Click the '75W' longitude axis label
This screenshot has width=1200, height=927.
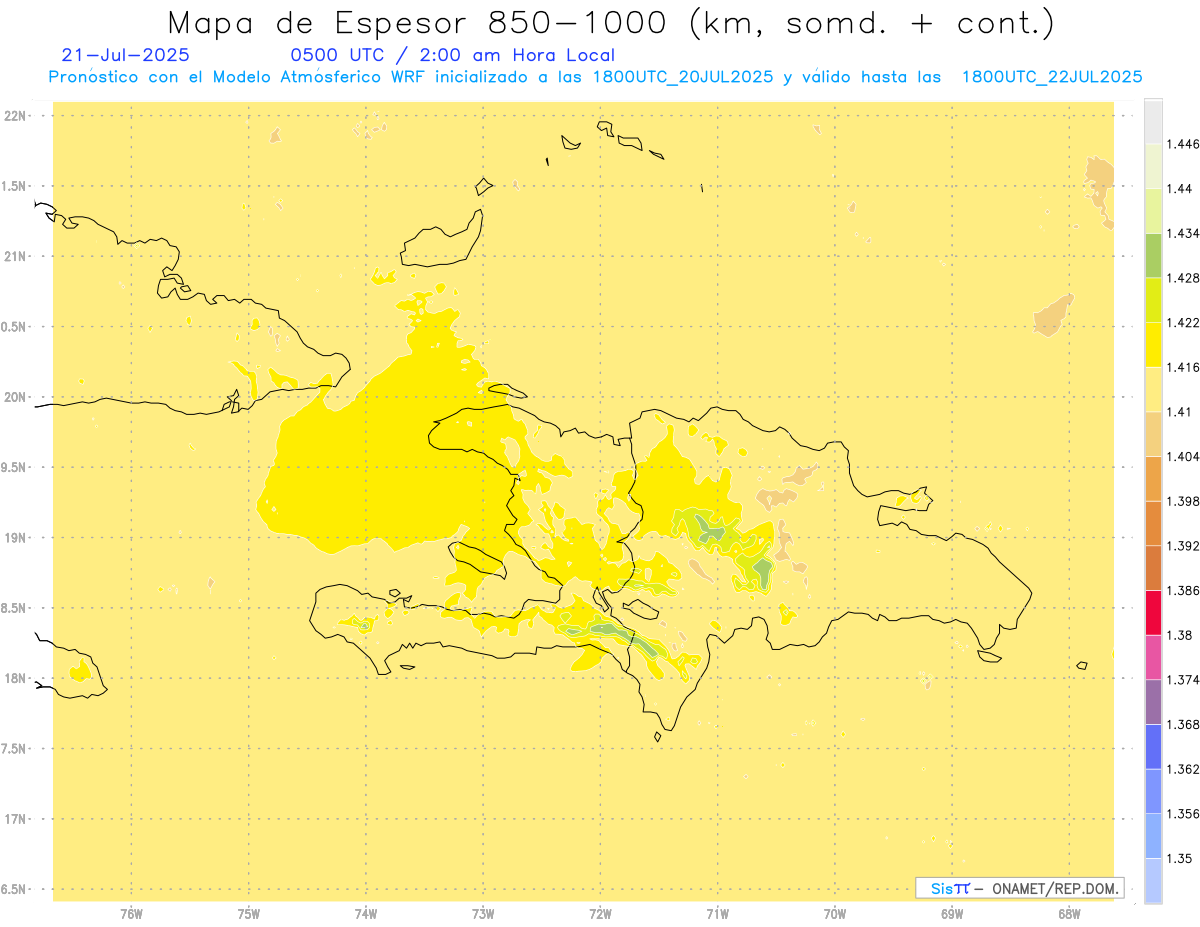(x=248, y=913)
